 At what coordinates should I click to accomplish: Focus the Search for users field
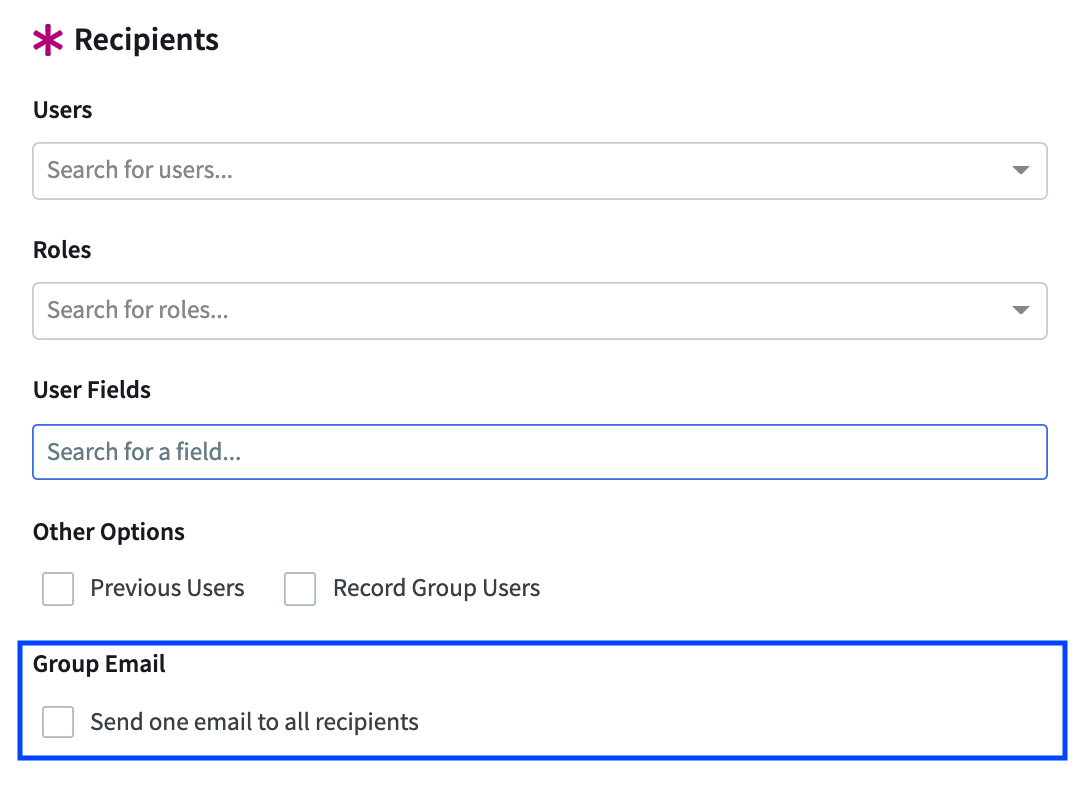pyautogui.click(x=540, y=171)
